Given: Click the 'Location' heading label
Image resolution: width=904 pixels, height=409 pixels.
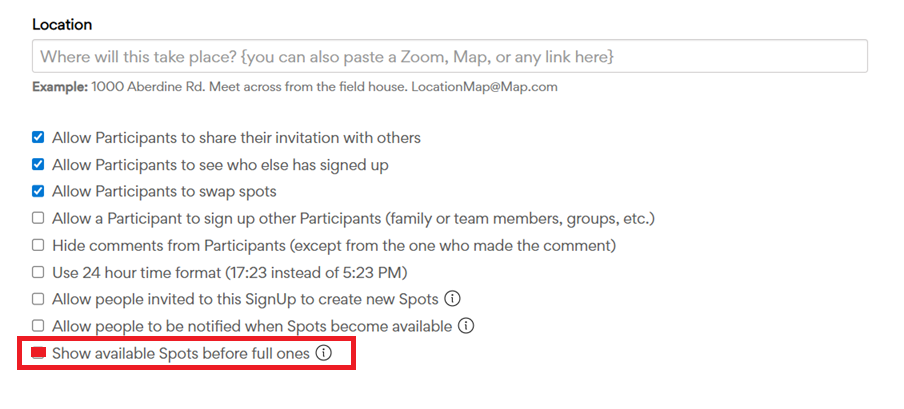Looking at the screenshot, I should pos(63,23).
